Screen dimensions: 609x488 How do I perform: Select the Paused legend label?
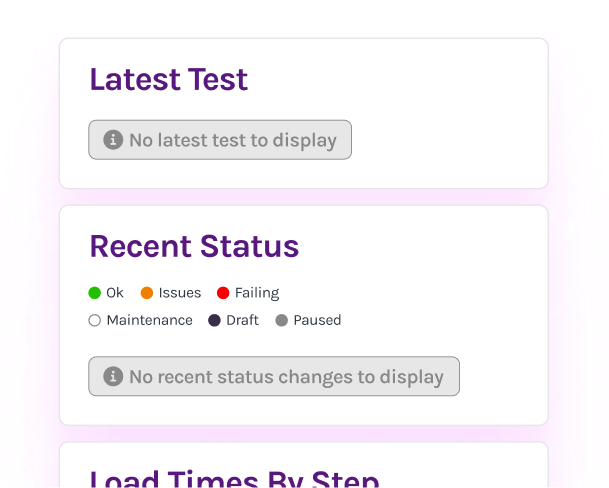click(317, 321)
